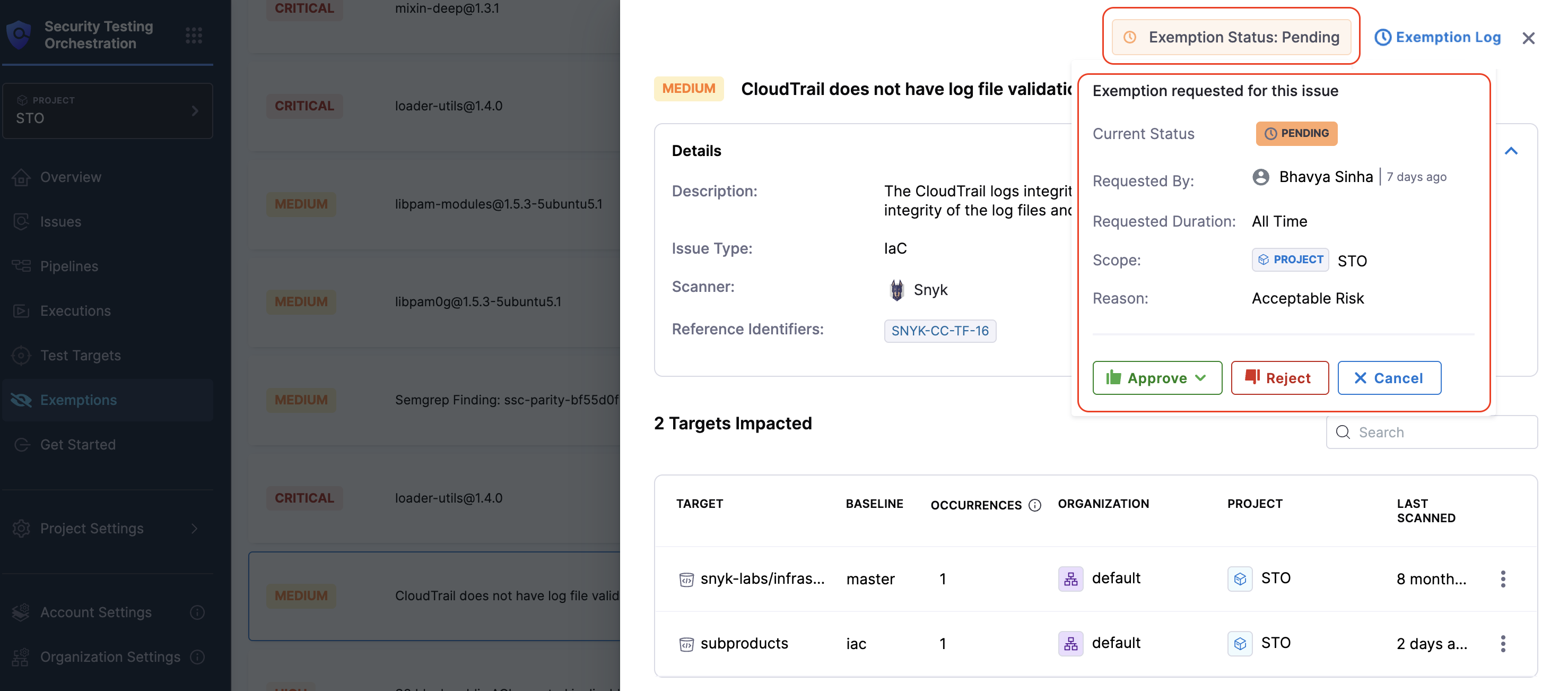Image resolution: width=1568 pixels, height=691 pixels.
Task: Click the Snyk scanner icon
Action: coord(896,290)
